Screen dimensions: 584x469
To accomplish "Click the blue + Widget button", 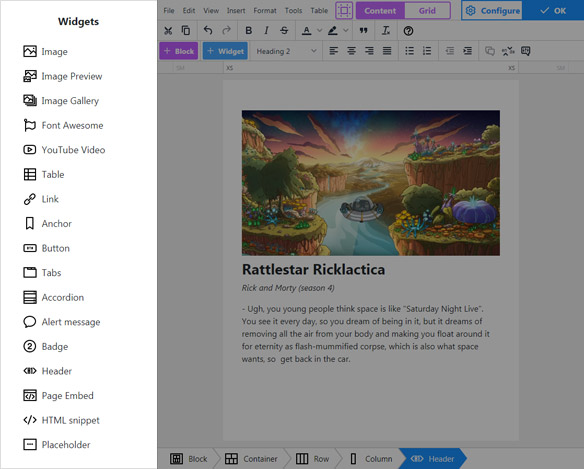I will coord(225,51).
